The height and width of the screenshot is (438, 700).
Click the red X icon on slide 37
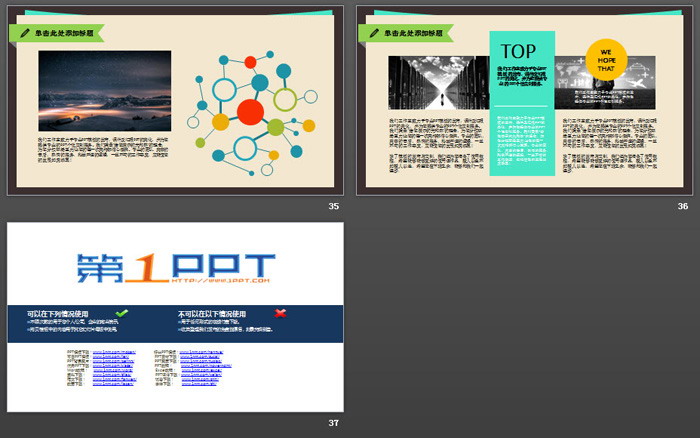coord(280,313)
